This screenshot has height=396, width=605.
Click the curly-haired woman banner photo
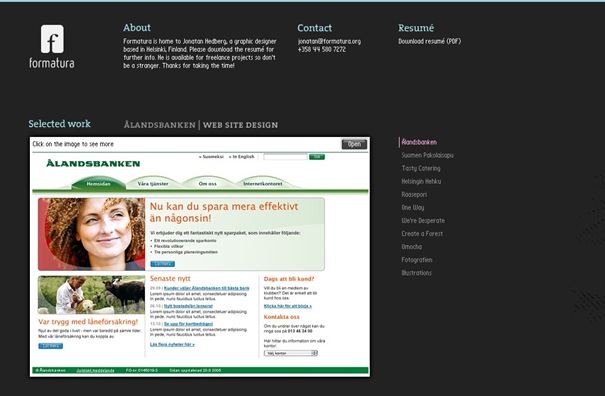[91, 234]
